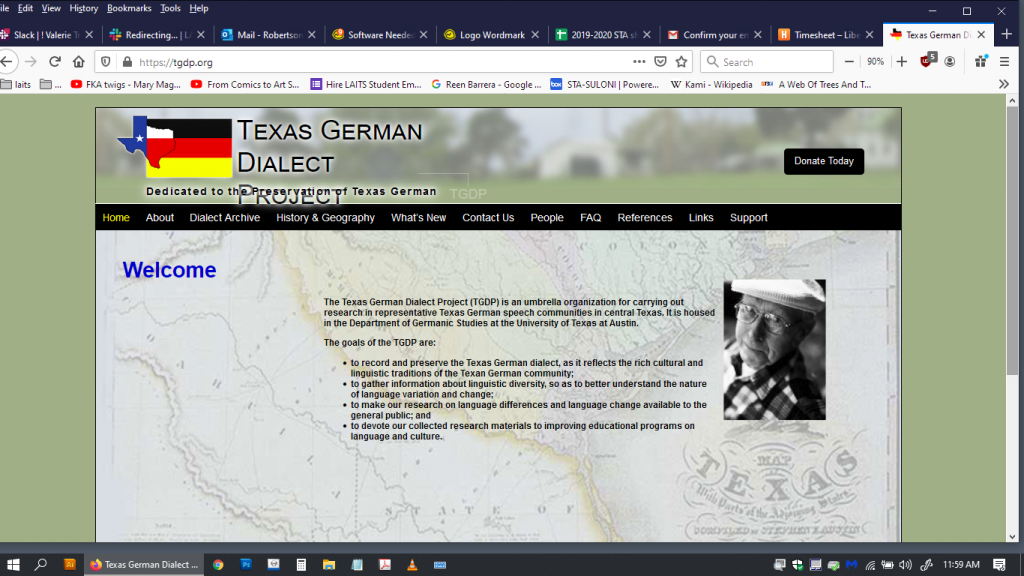The width and height of the screenshot is (1024, 576).
Task: Open the Windows notification center
Action: click(x=999, y=564)
